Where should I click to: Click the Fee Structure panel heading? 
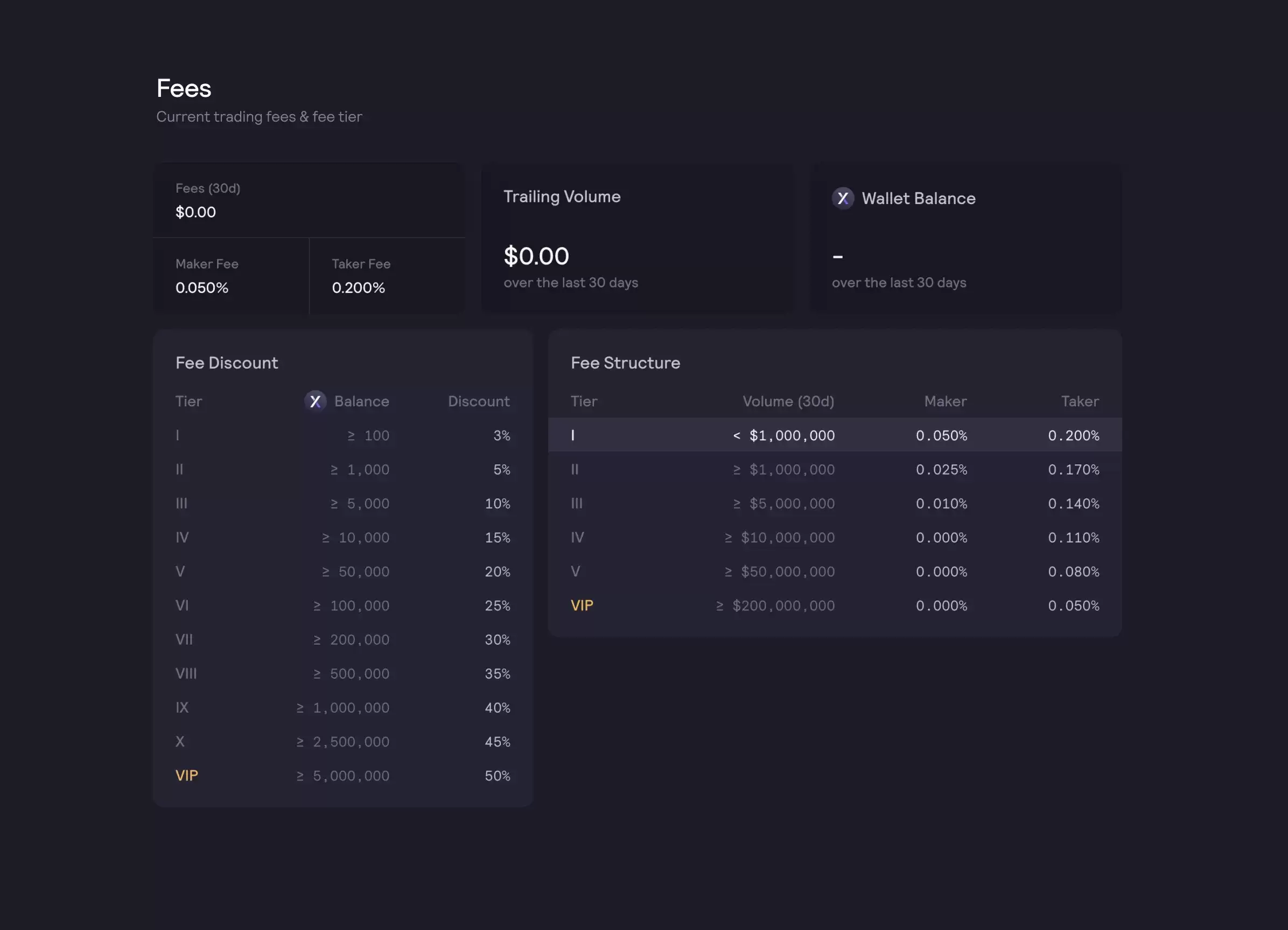click(625, 363)
